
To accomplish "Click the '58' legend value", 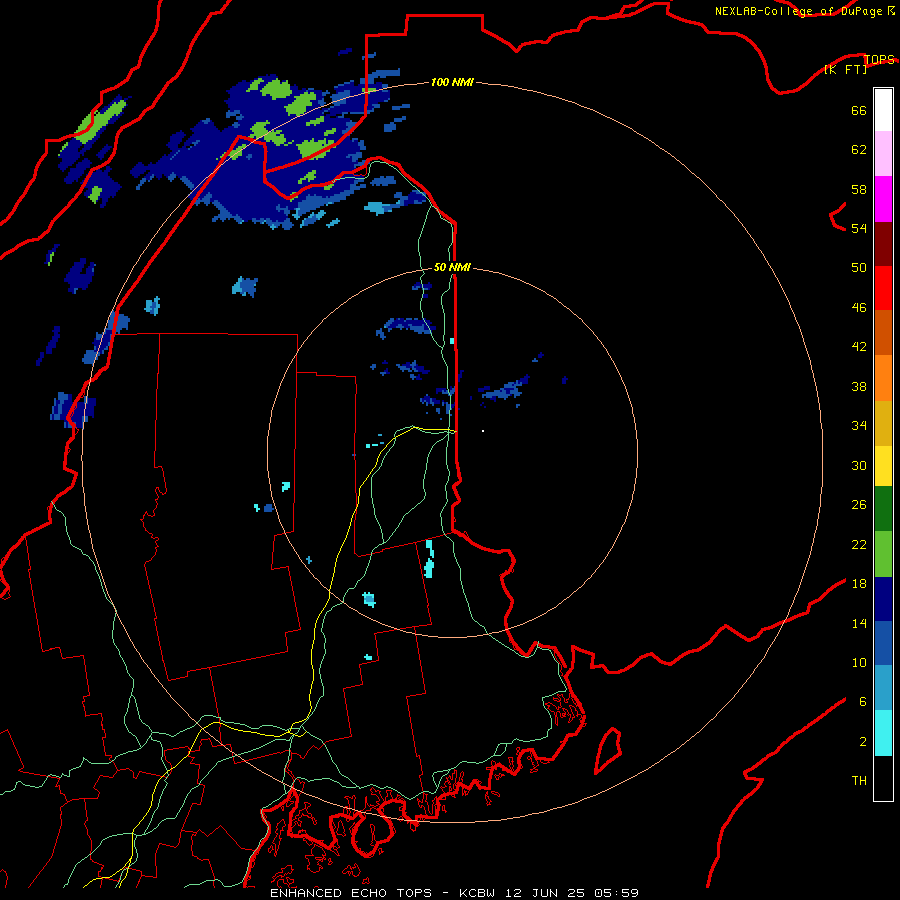I will click(x=859, y=189).
